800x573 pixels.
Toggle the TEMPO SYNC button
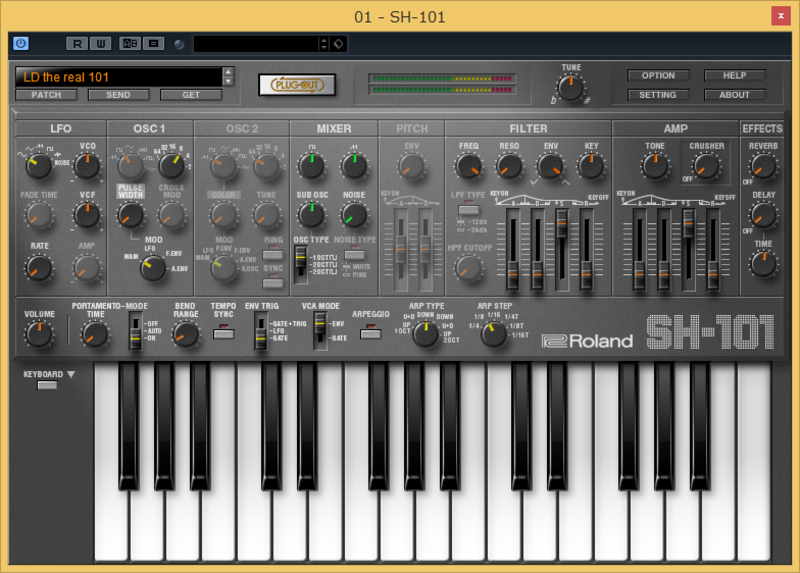[223, 334]
